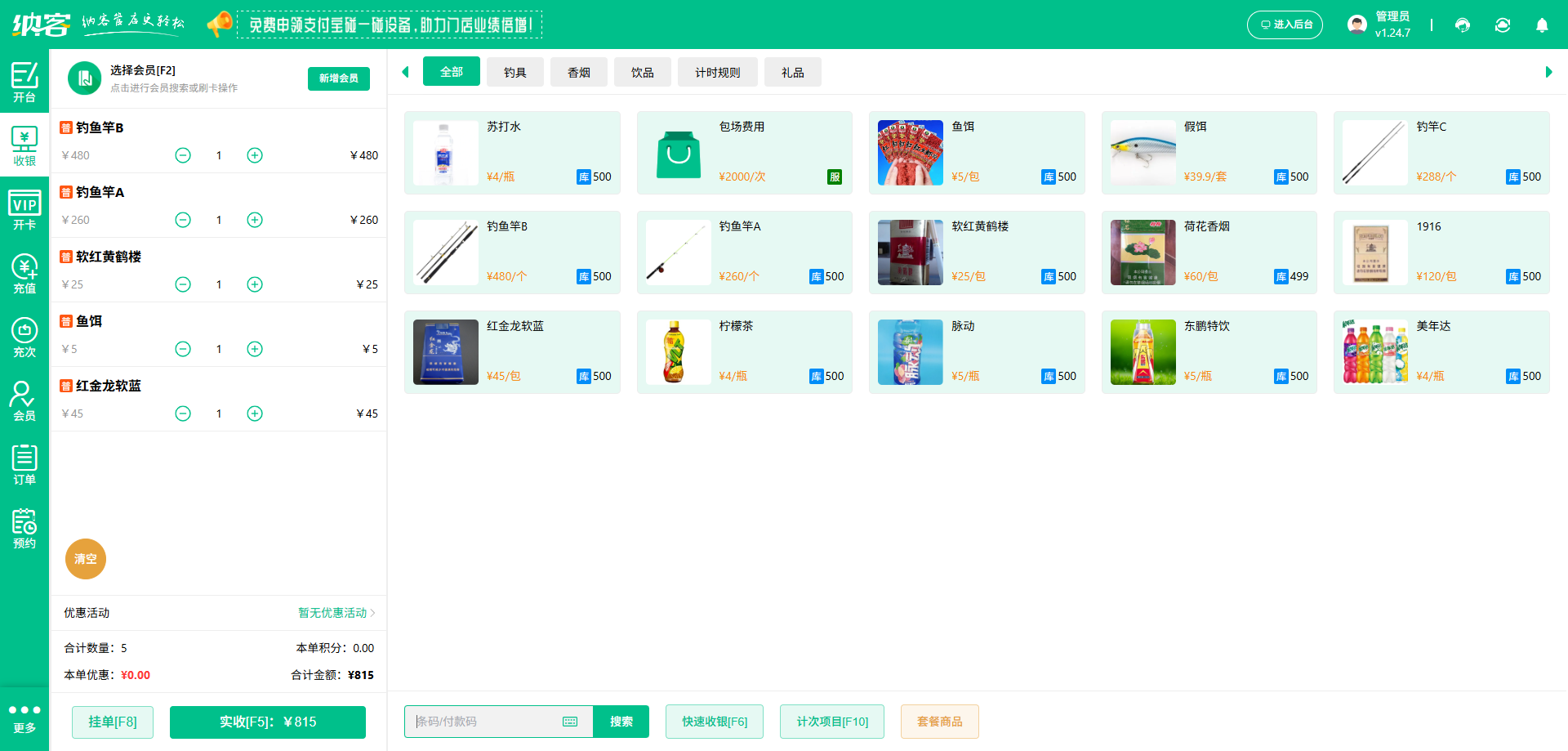Screen dimensions: 1568x751
Task: Select the 美年达 product card
Action: point(1441,352)
